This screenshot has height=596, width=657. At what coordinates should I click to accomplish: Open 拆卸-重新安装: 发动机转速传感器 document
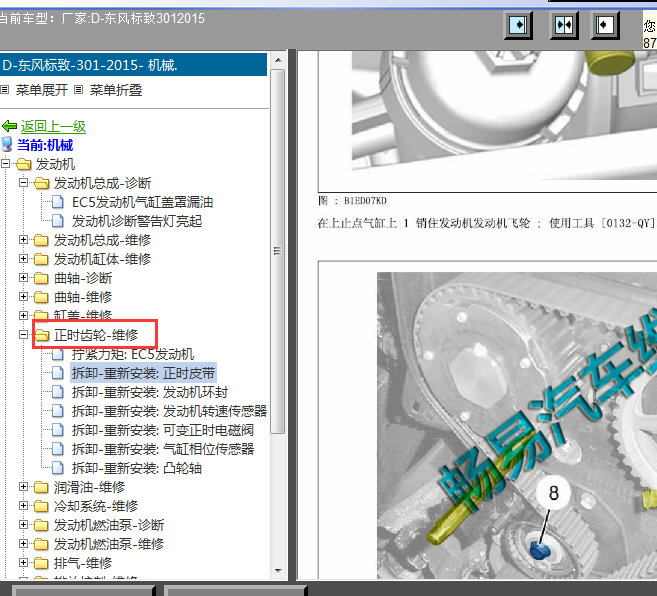[x=169, y=411]
